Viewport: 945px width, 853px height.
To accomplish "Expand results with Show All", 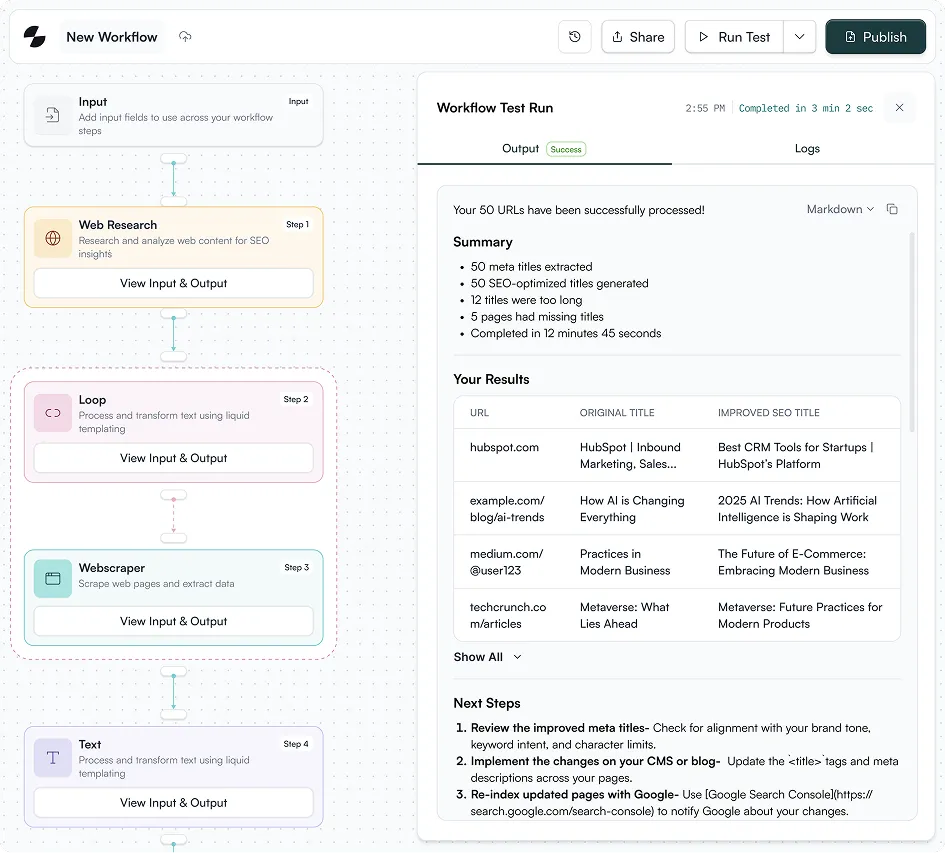I will (x=488, y=657).
